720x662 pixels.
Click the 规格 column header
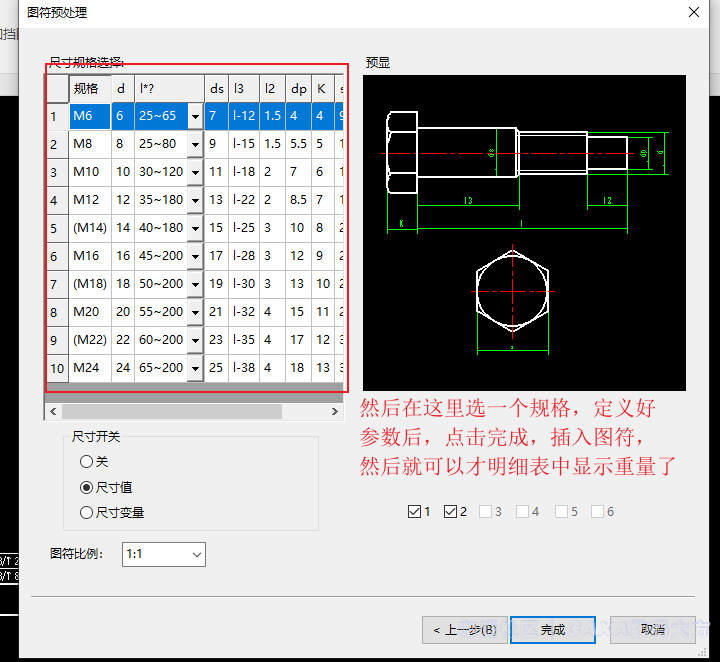[x=86, y=89]
